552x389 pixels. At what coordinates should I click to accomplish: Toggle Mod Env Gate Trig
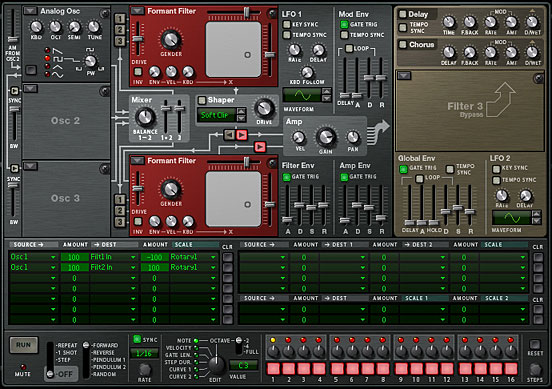tap(344, 24)
